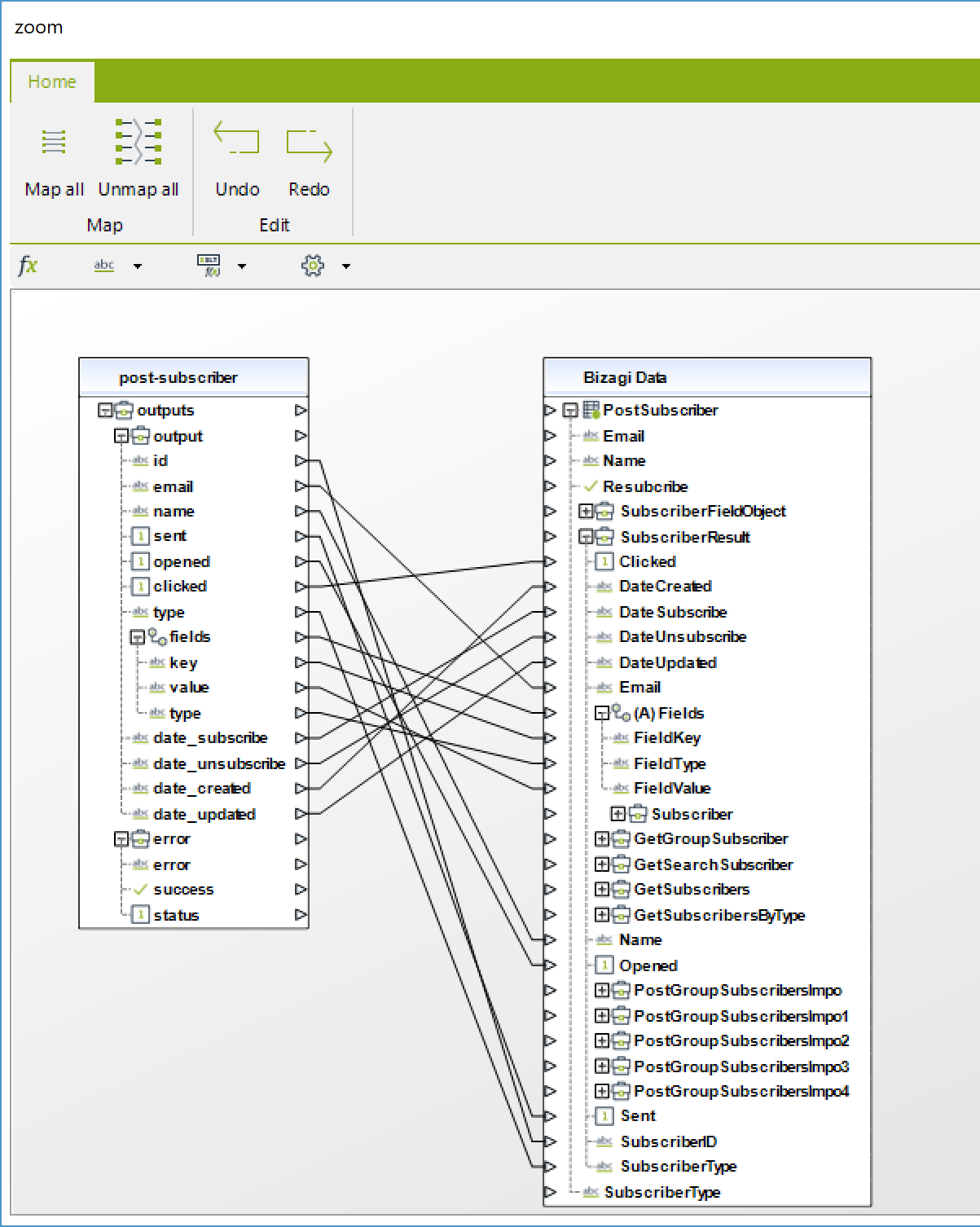
Task: Select the date_unsubscribe field
Action: click(219, 763)
